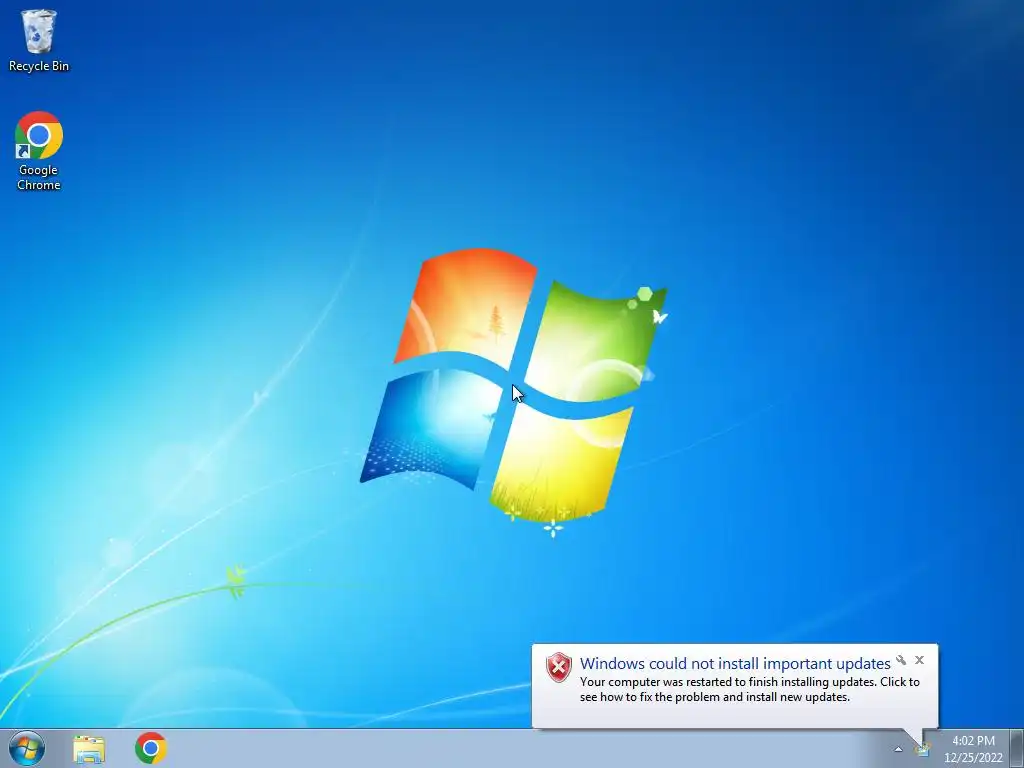Close the update failure notification balloon
1024x768 pixels.
tap(920, 660)
